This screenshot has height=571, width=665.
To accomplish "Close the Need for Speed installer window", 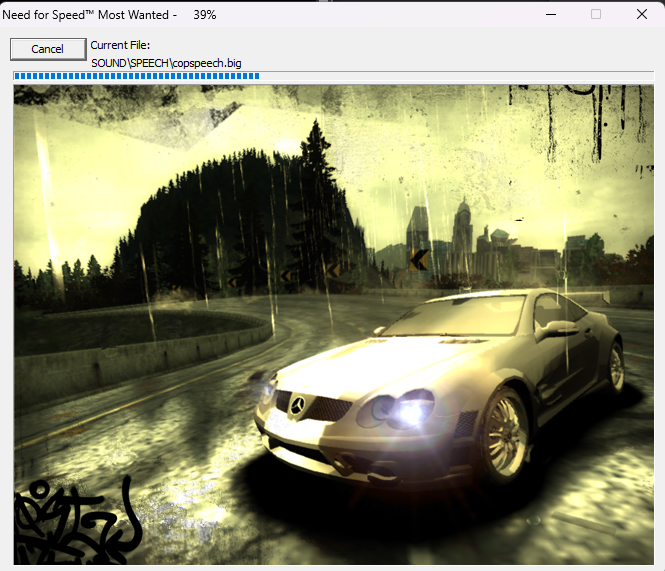I will pyautogui.click(x=641, y=14).
